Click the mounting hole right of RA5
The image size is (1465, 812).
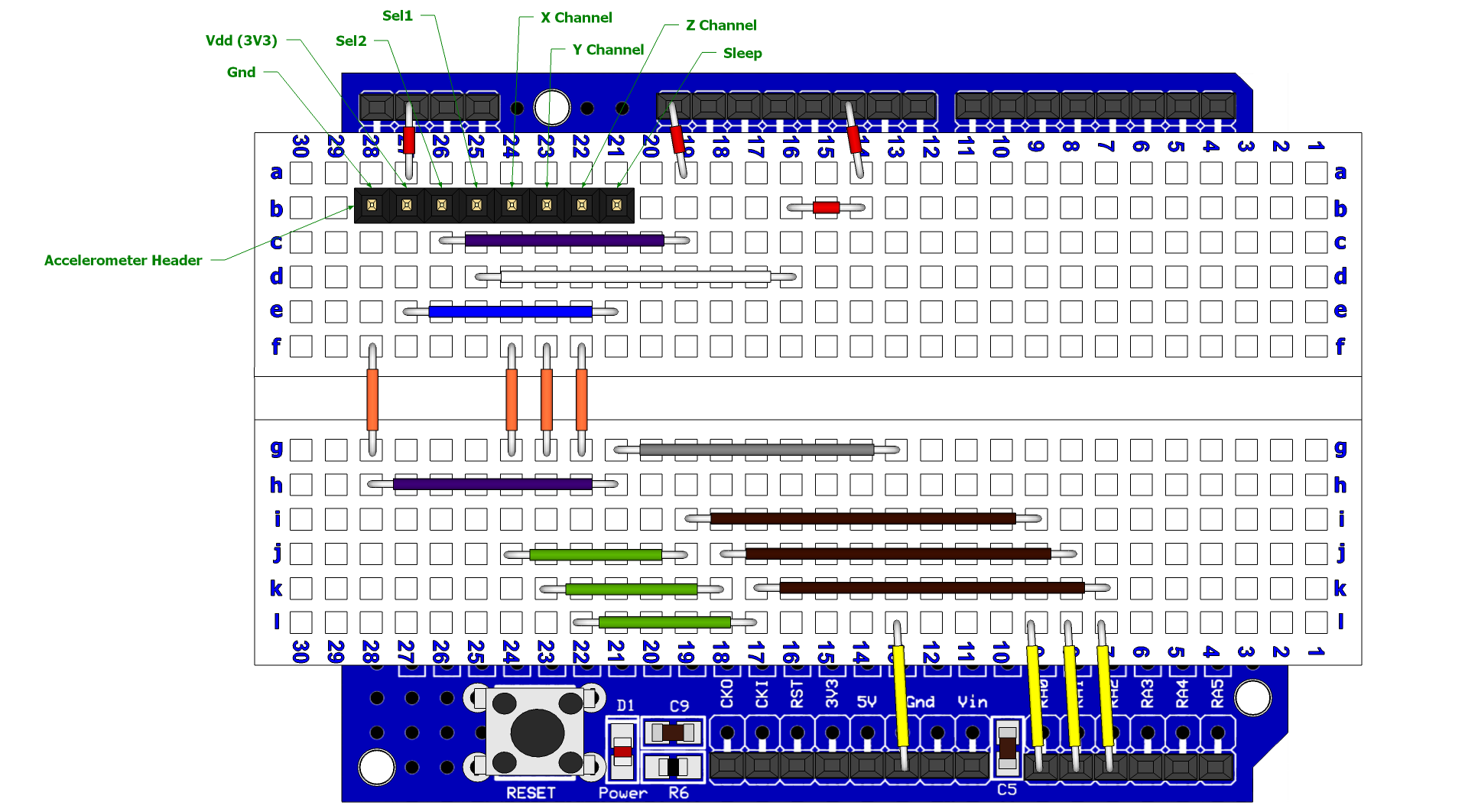pos(1253,697)
